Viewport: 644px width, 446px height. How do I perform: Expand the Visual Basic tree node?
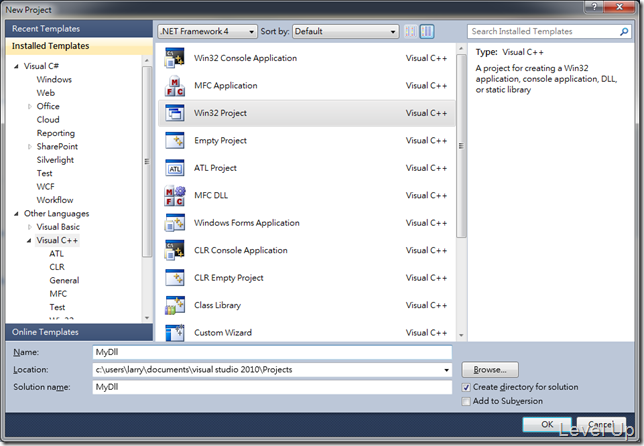click(29, 227)
